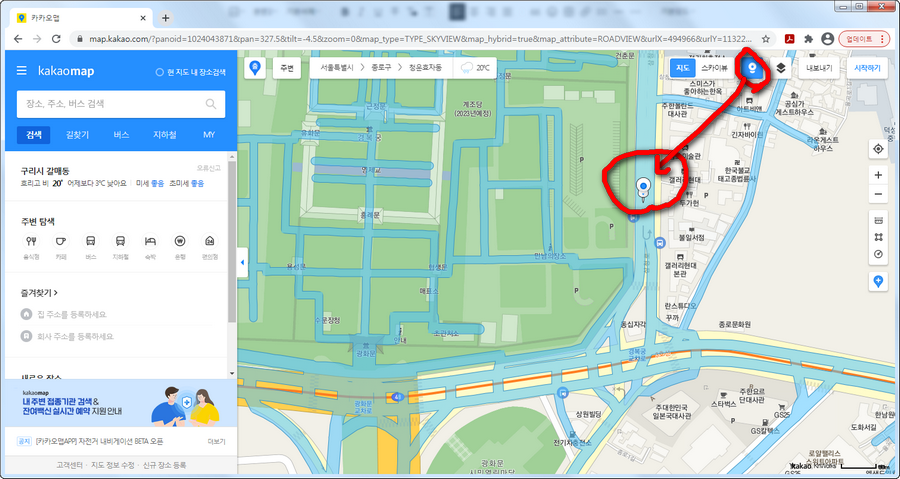Select the subway (지하철) nearby icon
Image resolution: width=900 pixels, height=479 pixels.
(x=121, y=241)
